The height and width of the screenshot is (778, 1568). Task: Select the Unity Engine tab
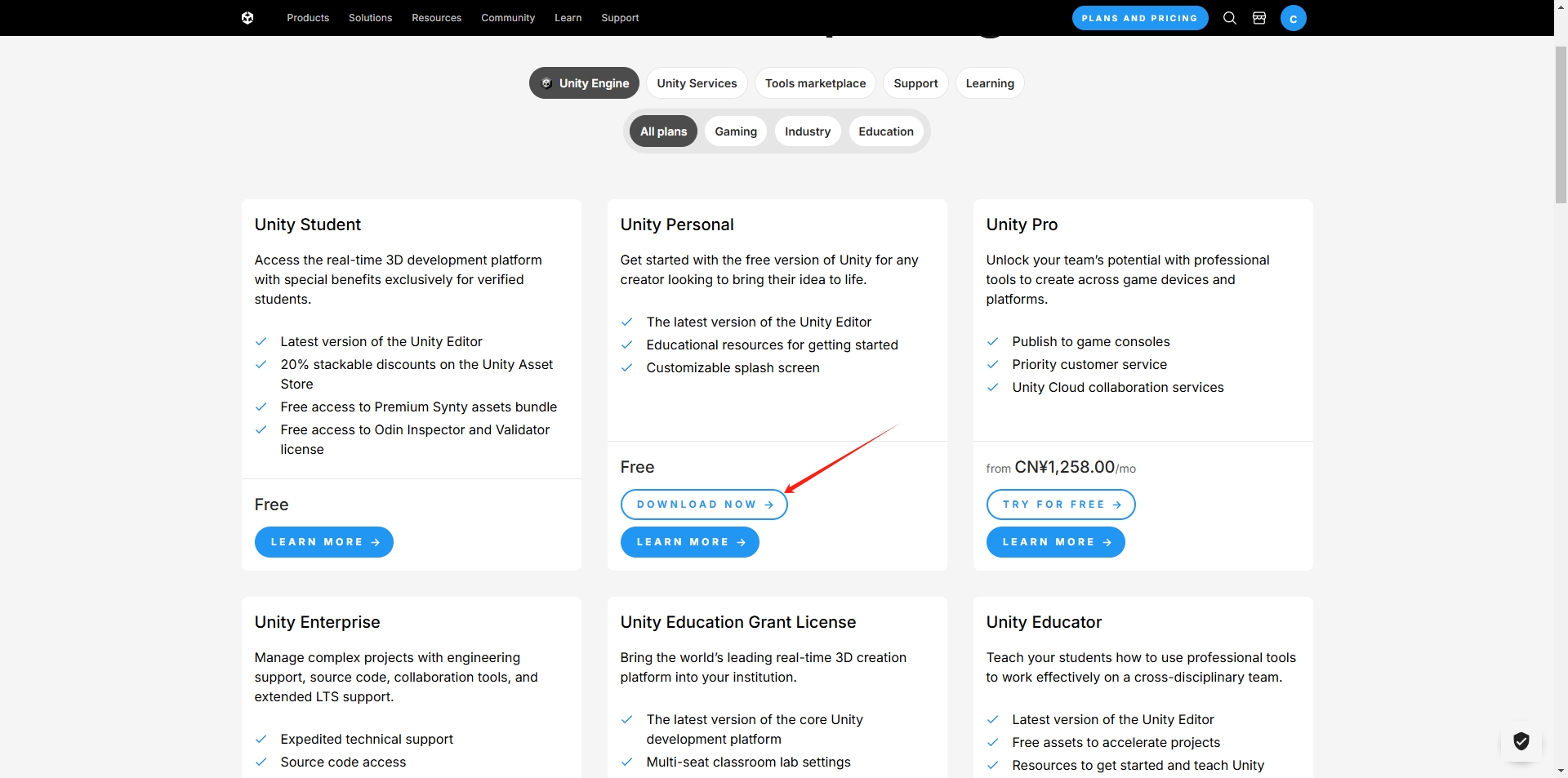click(584, 83)
